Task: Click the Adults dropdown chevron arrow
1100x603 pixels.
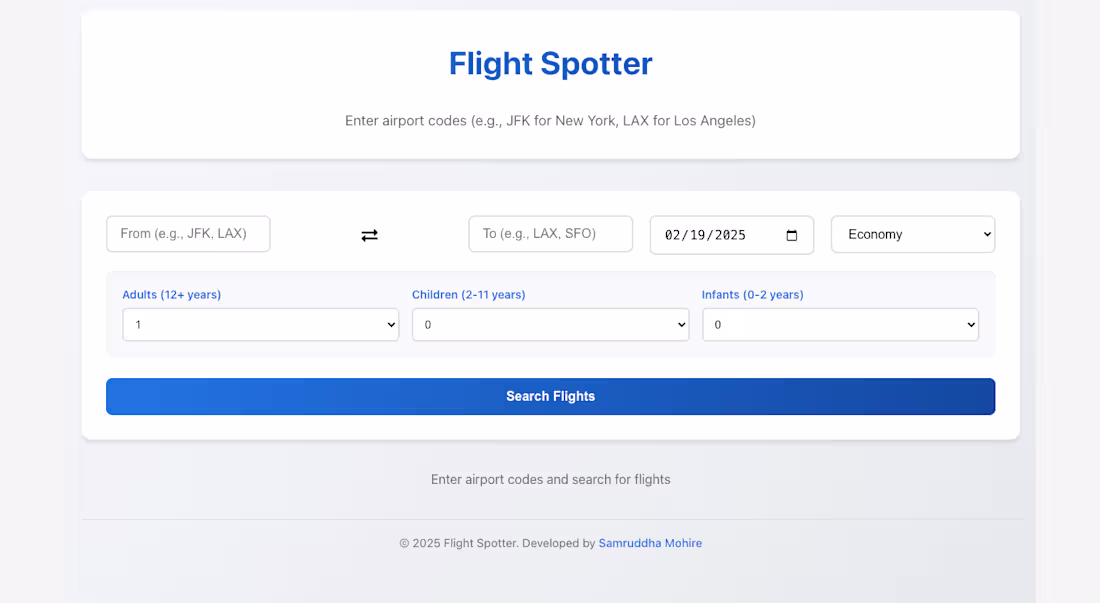Action: (x=390, y=324)
